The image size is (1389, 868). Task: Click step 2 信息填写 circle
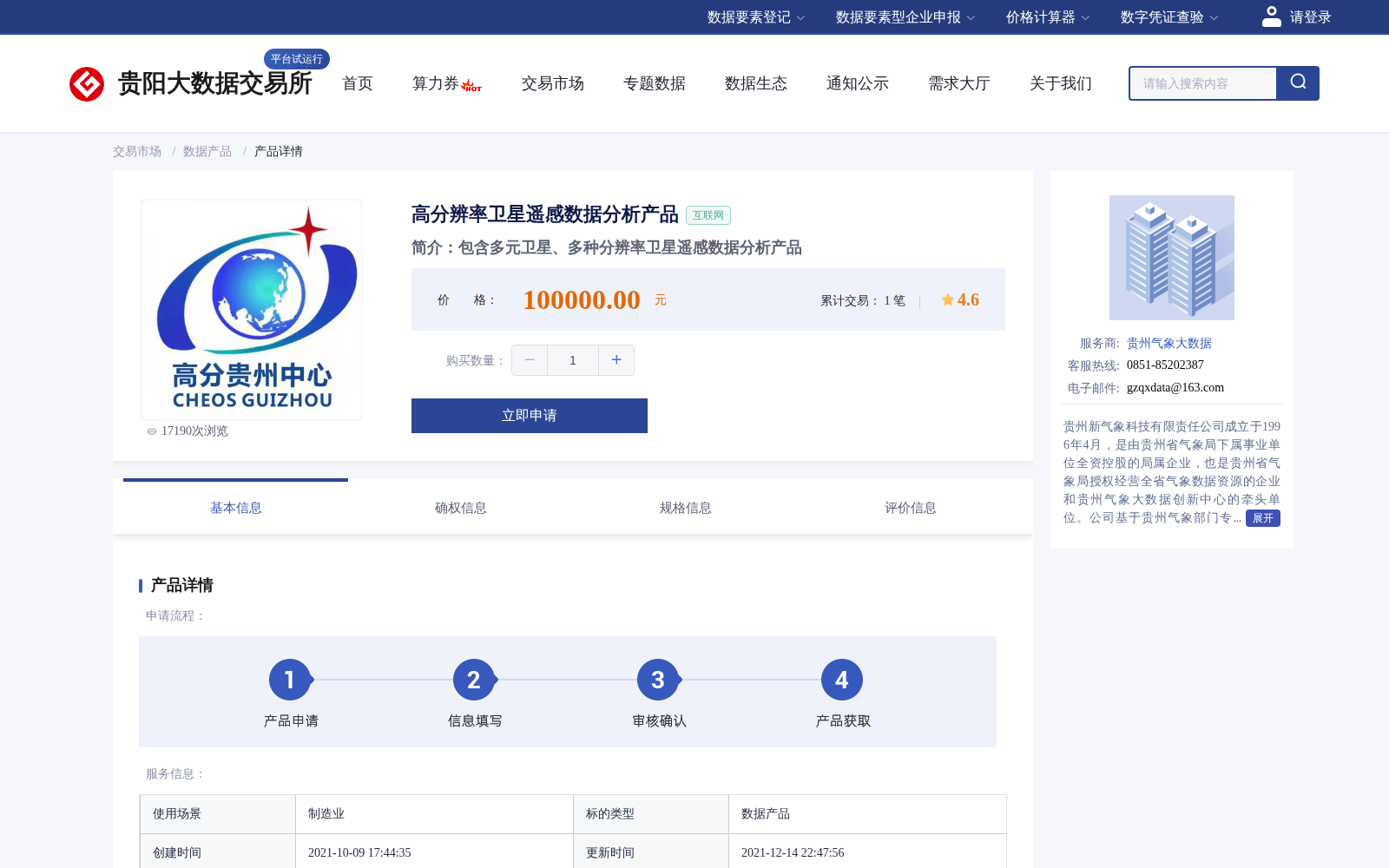pos(474,680)
